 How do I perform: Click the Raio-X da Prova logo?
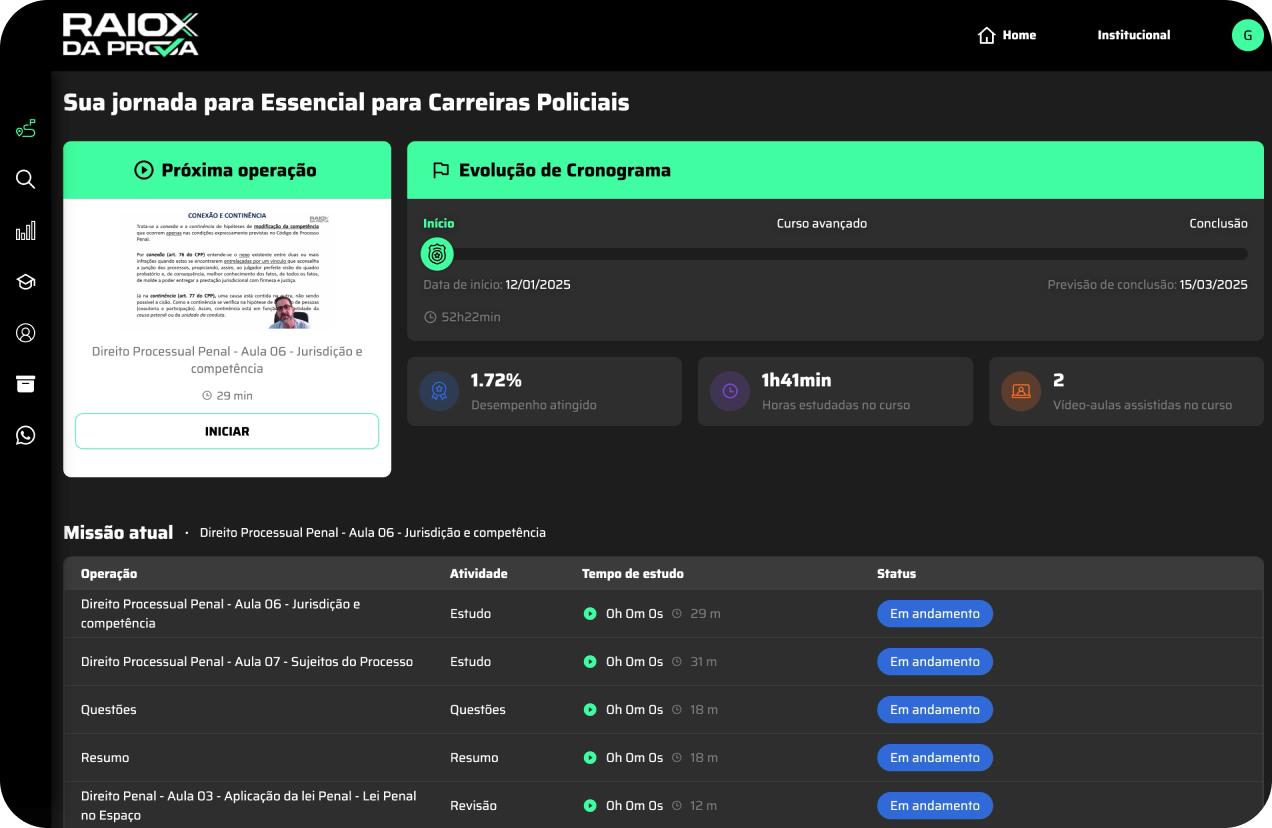[130, 35]
